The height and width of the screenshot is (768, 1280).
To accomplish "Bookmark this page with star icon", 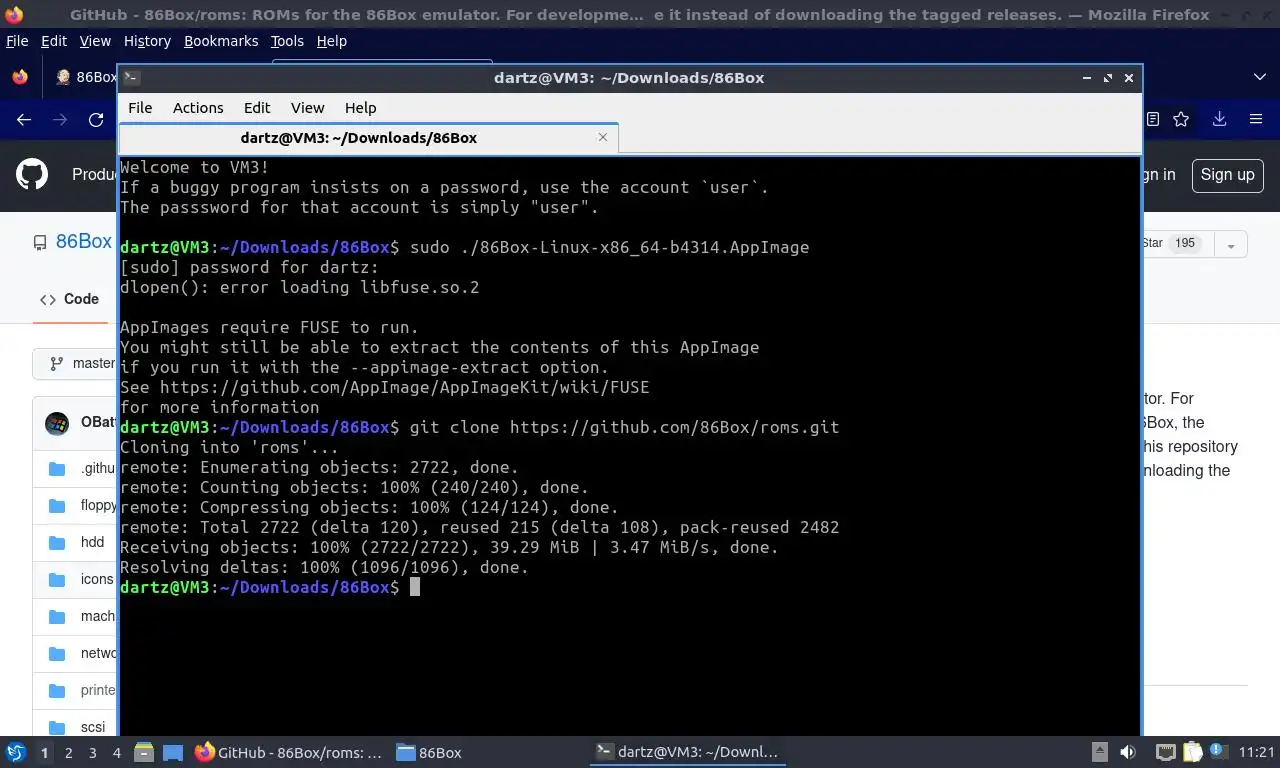I will point(1181,119).
